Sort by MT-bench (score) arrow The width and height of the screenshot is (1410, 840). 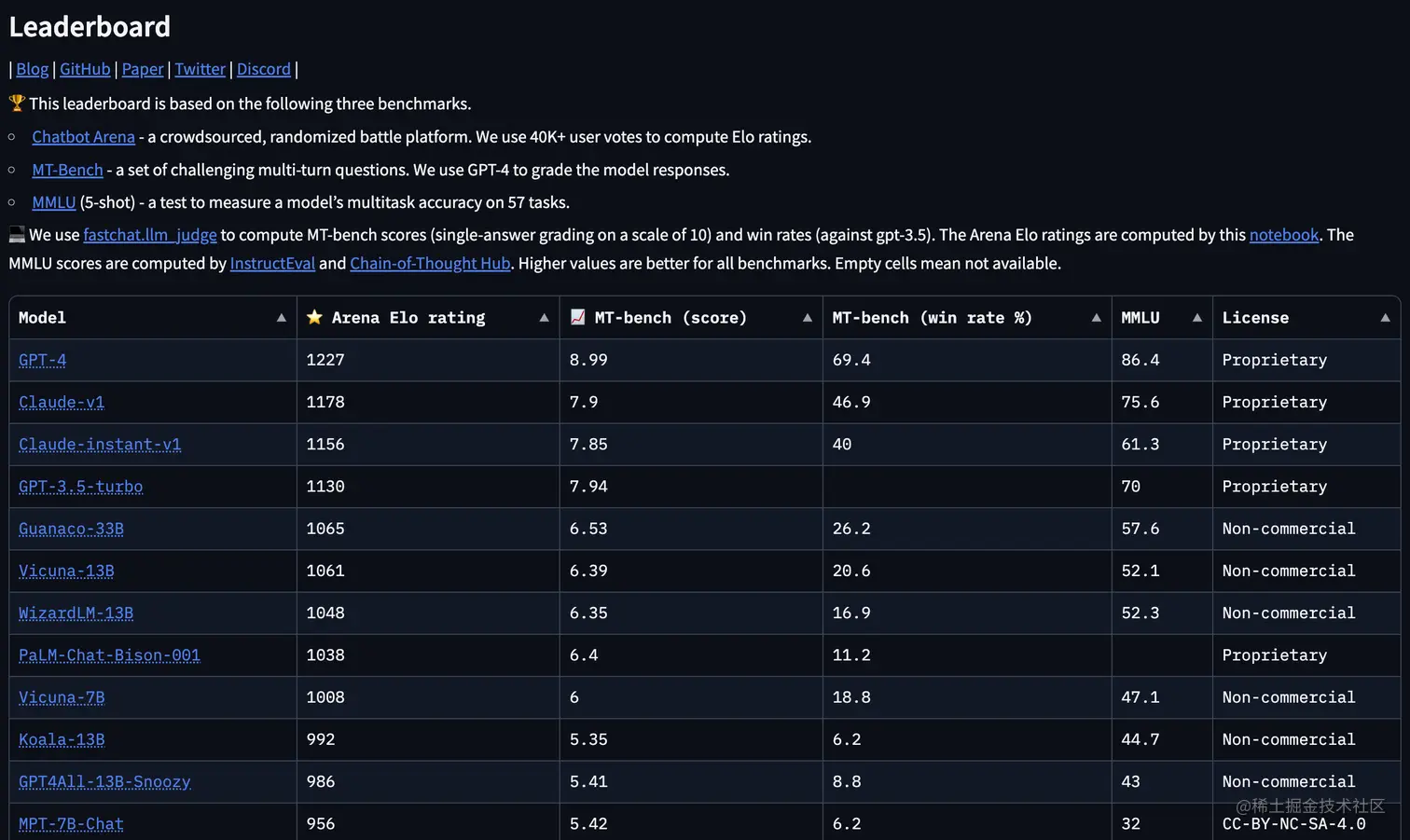pos(807,318)
